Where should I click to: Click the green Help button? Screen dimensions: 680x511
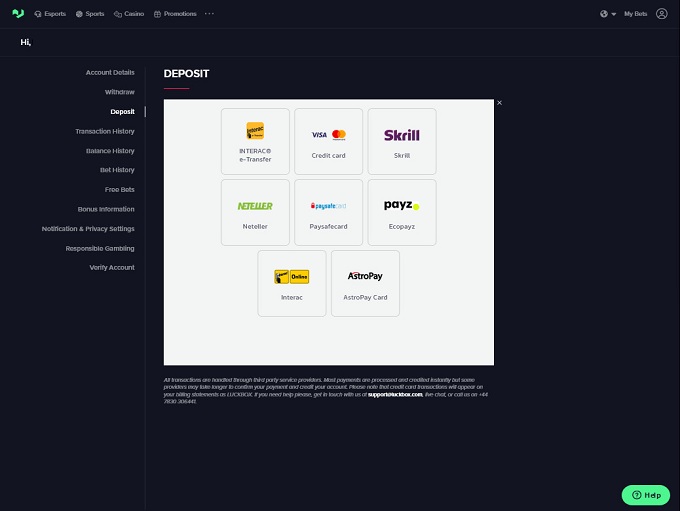tap(645, 495)
